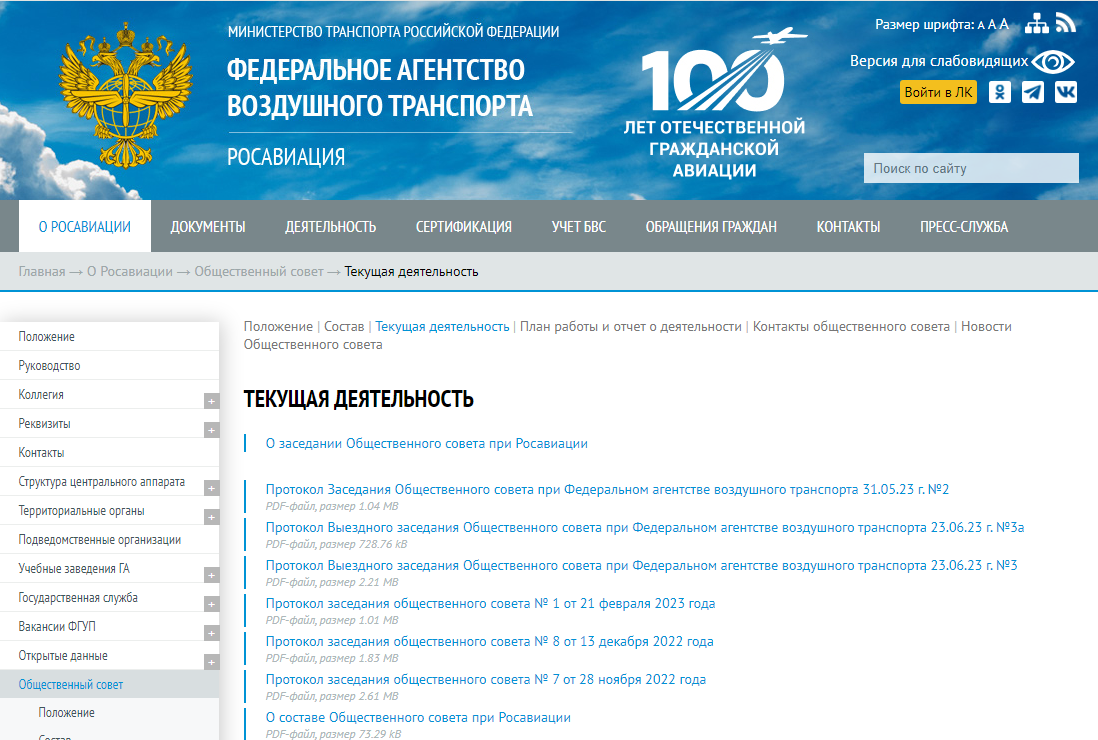The width and height of the screenshot is (1098, 740).
Task: Go to 'О Росавиации' in the breadcrumb
Action: (x=130, y=272)
